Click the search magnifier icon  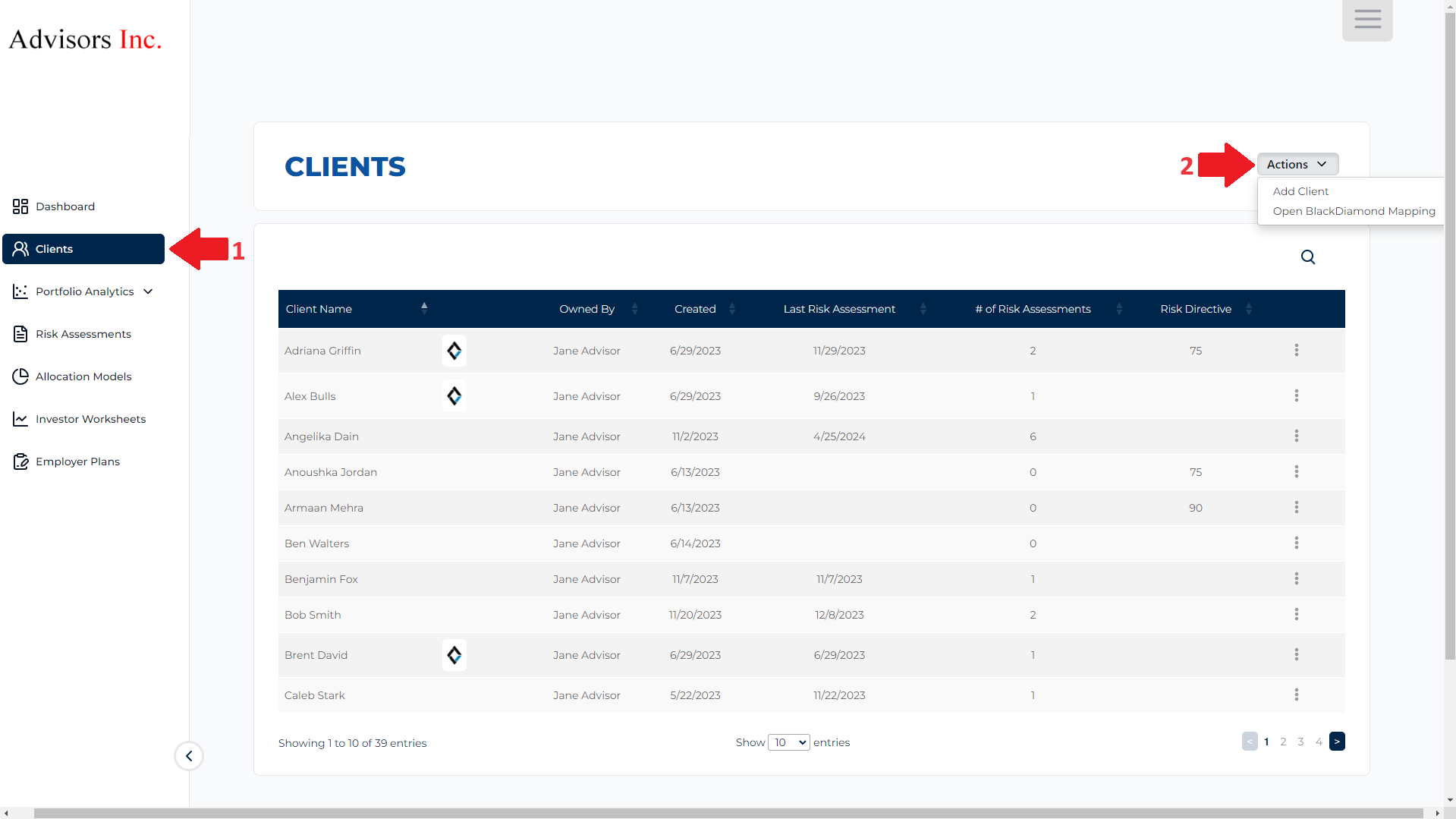tap(1307, 257)
